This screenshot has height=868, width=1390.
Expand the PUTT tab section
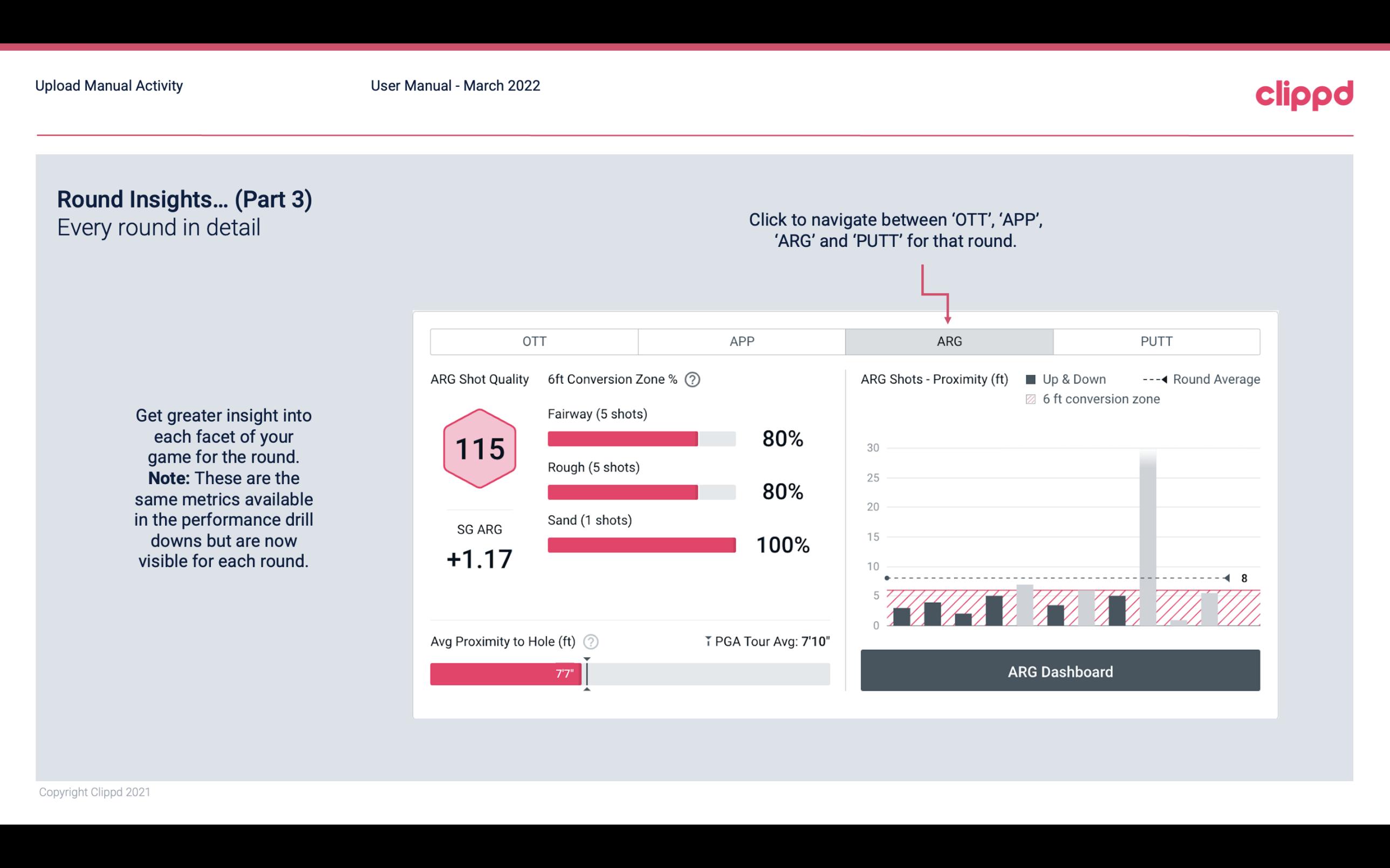1154,342
